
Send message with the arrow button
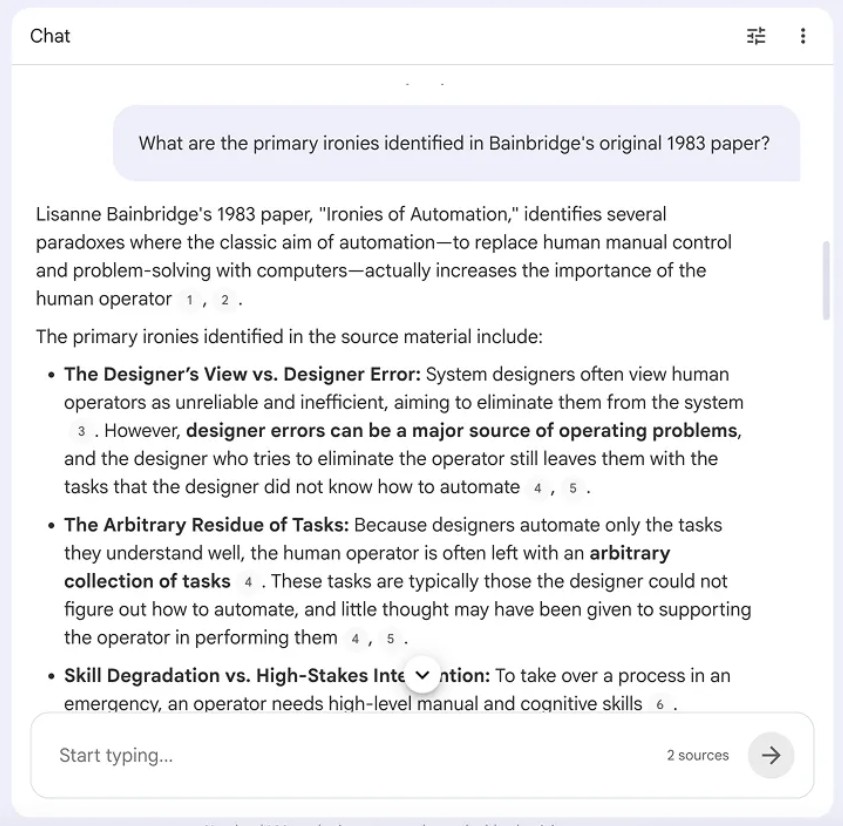pos(770,755)
